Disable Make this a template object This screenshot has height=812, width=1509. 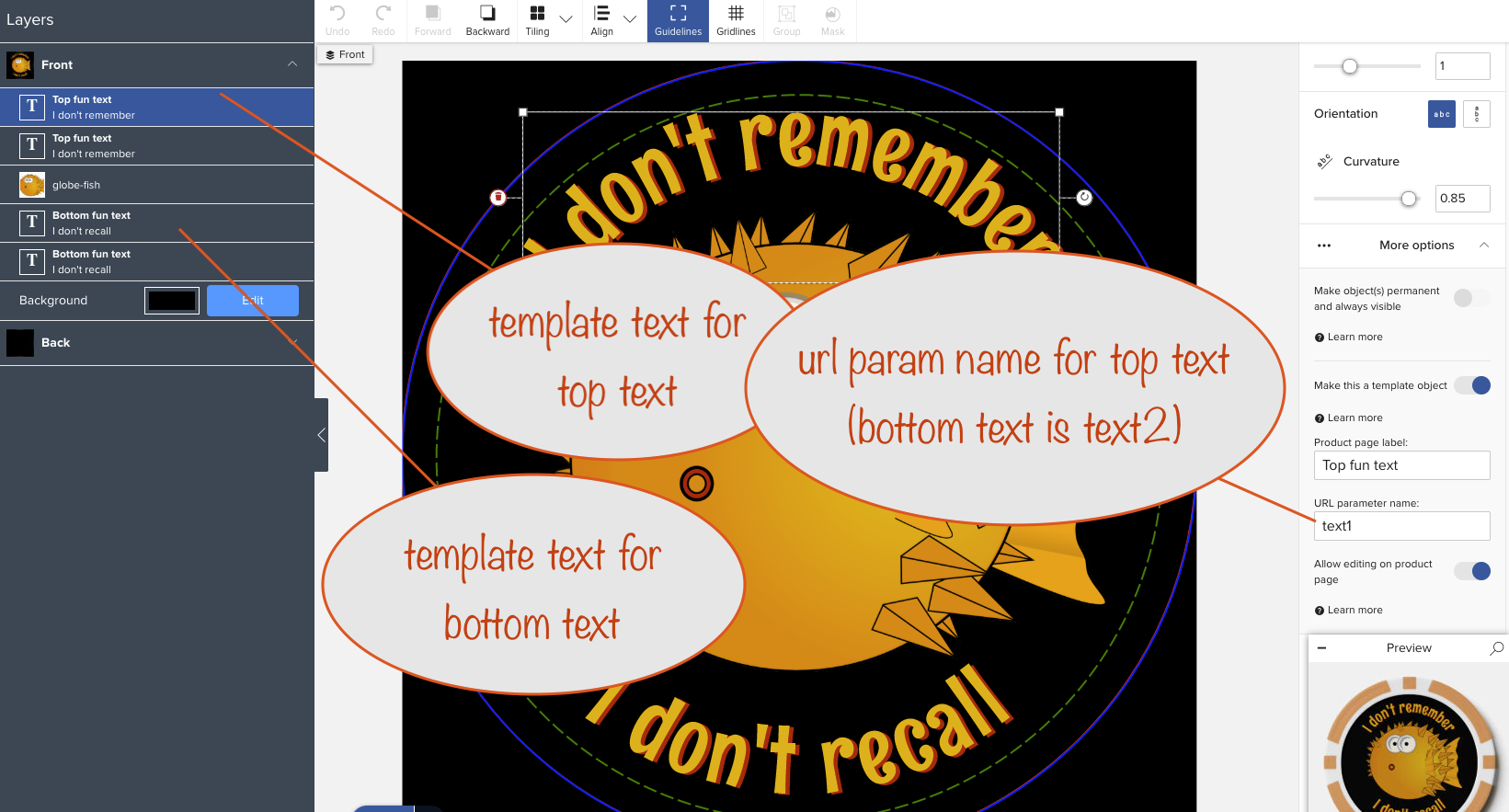pos(1471,385)
